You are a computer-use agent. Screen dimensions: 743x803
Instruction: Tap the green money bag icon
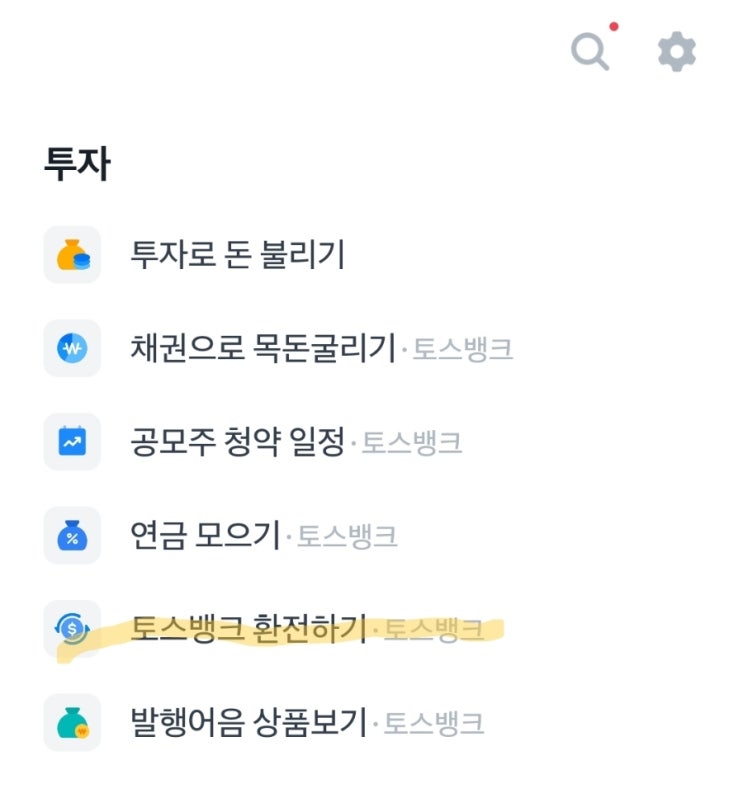point(72,722)
